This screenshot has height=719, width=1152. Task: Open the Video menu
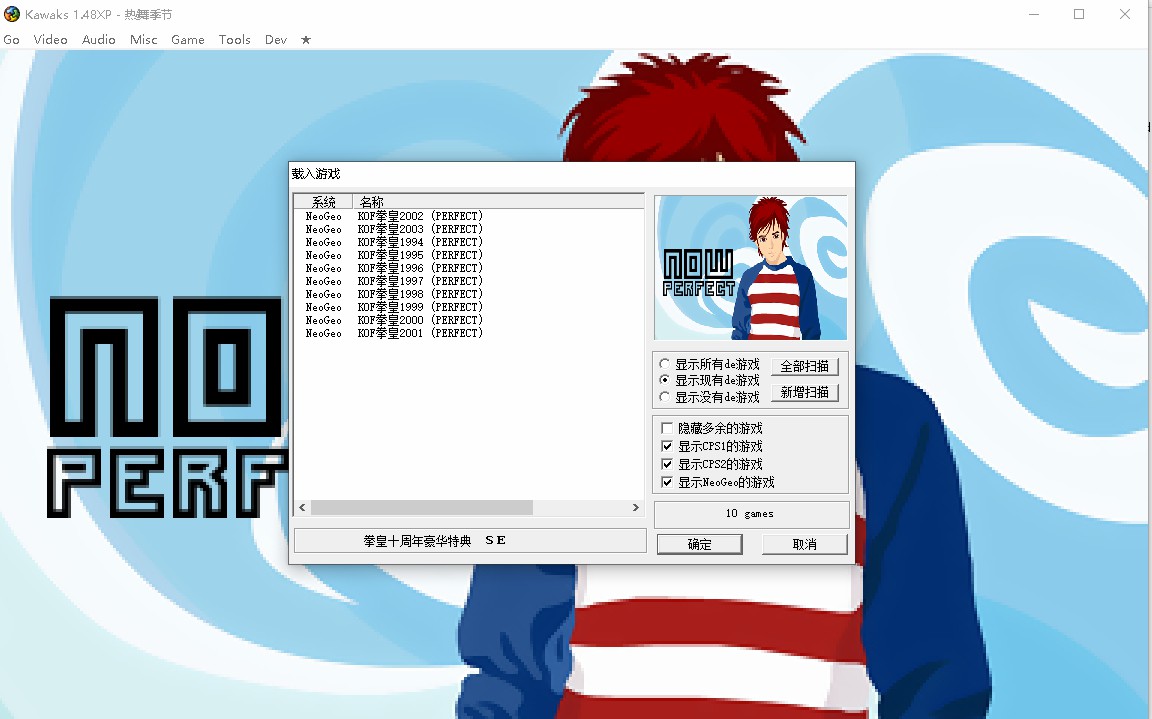[50, 40]
